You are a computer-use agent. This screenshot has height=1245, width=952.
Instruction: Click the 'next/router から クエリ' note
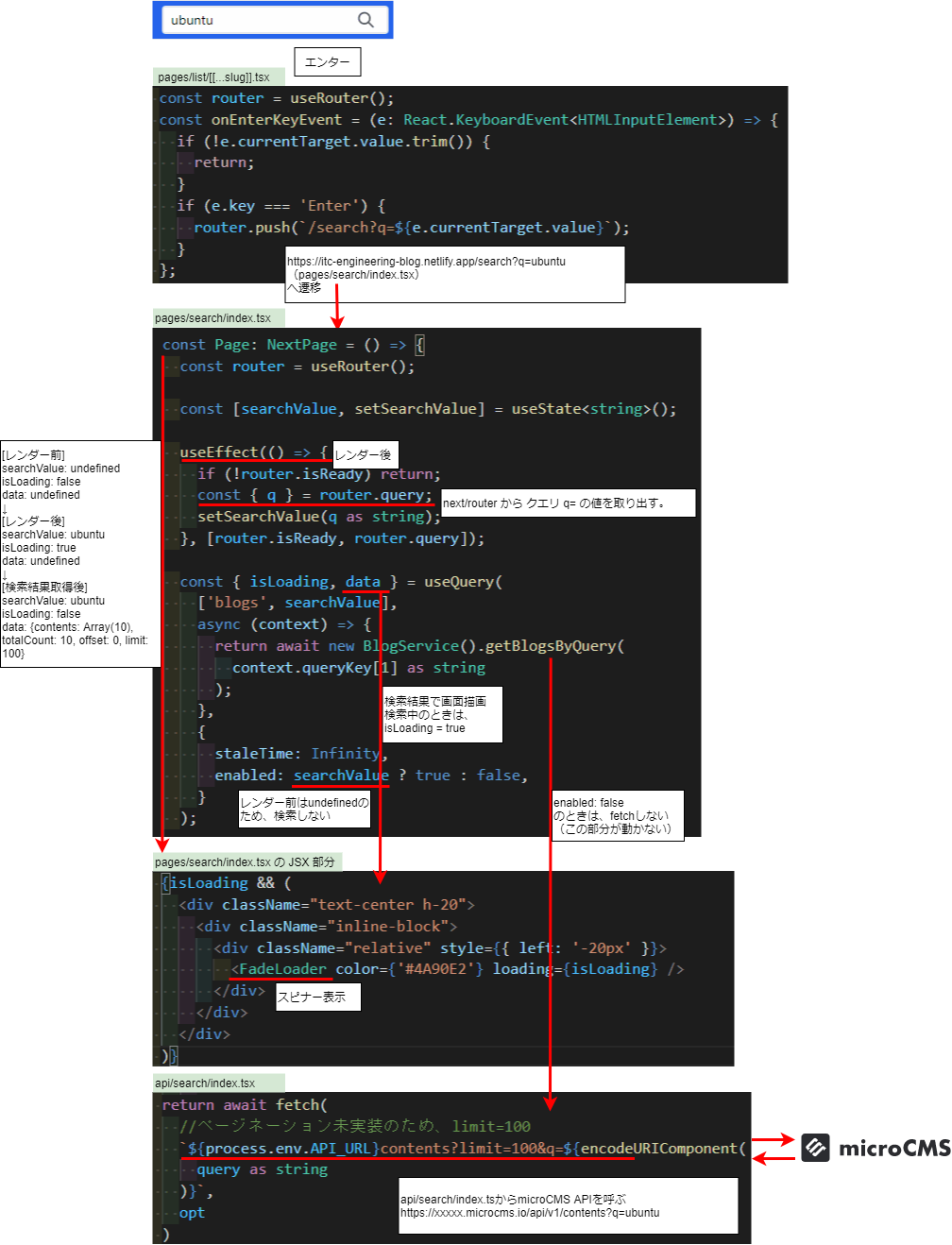pyautogui.click(x=569, y=503)
